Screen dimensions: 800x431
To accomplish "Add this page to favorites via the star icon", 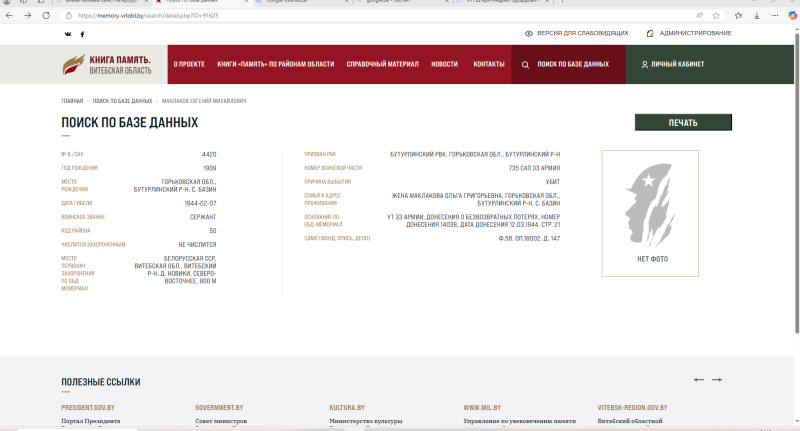I will [716, 16].
